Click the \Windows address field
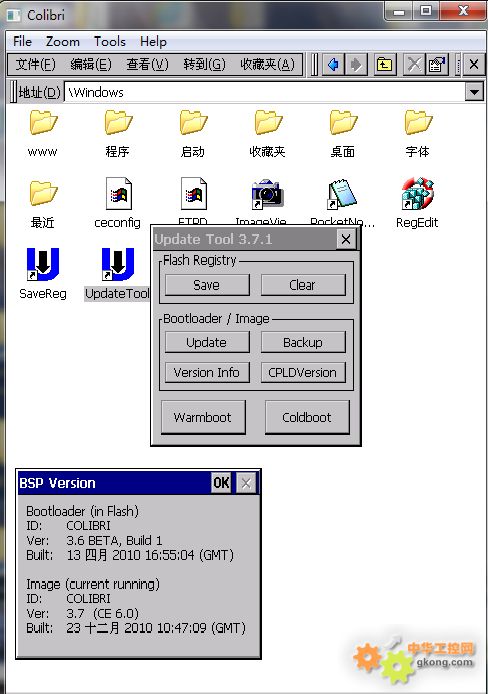 [x=265, y=92]
